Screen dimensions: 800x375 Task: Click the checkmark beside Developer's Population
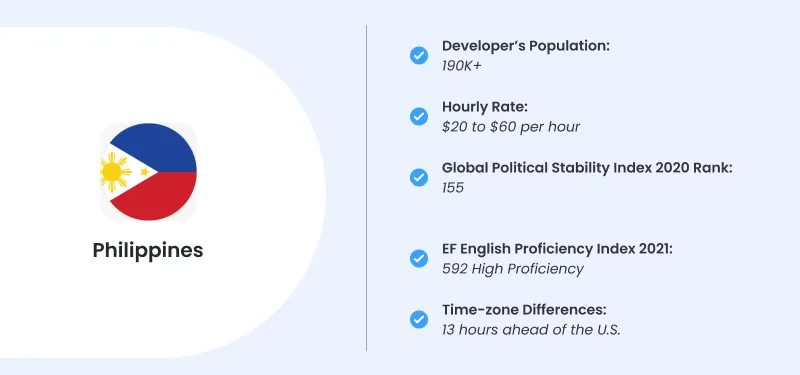pos(419,55)
